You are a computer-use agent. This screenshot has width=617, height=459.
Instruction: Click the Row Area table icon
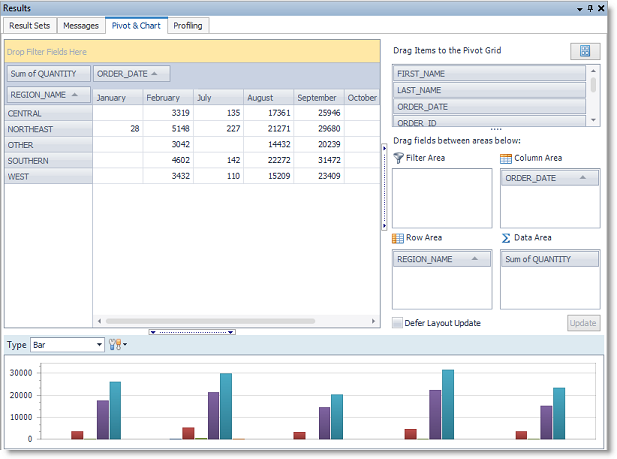tap(398, 238)
